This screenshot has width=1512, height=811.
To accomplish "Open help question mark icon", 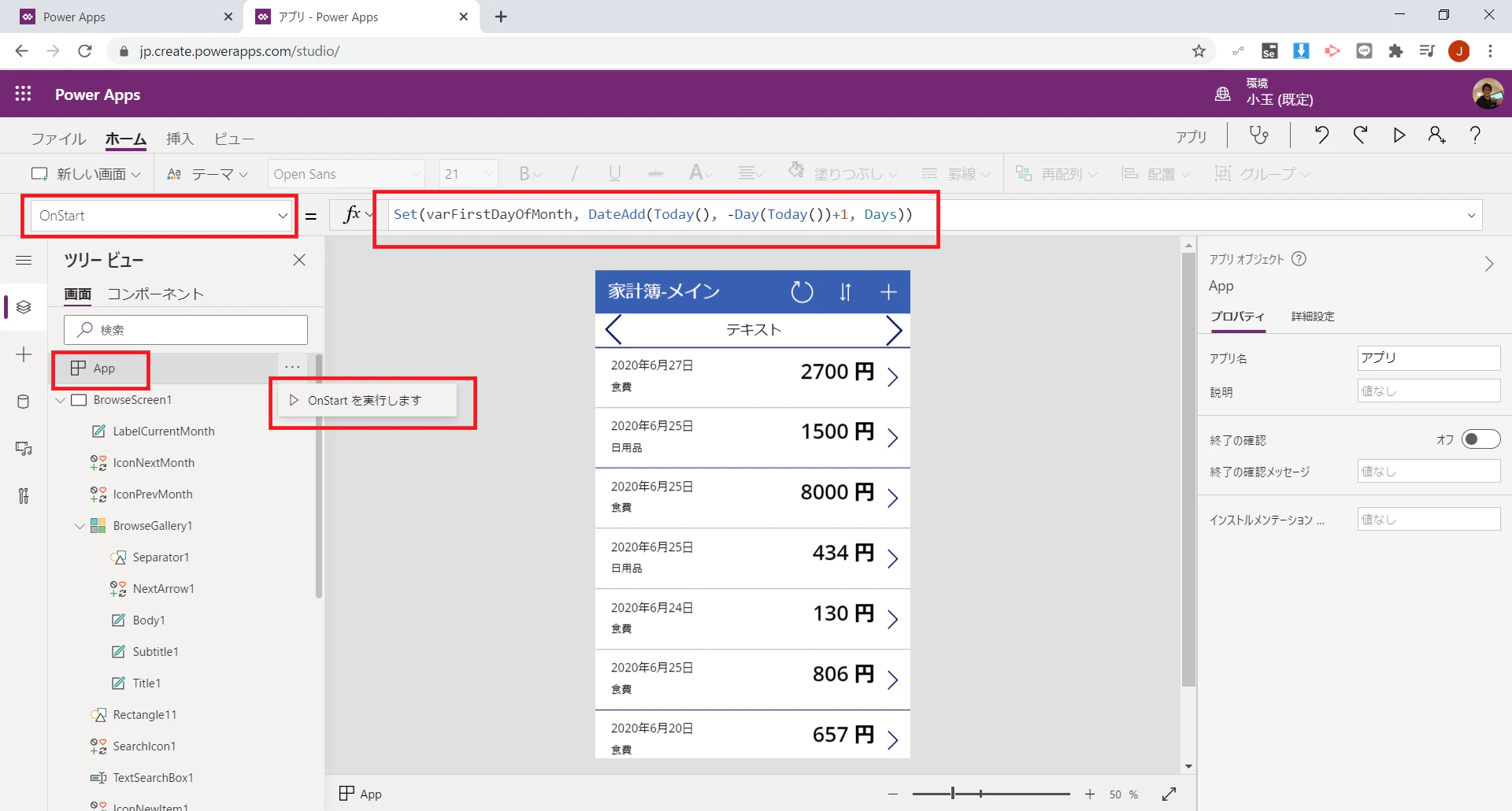I will point(1475,135).
